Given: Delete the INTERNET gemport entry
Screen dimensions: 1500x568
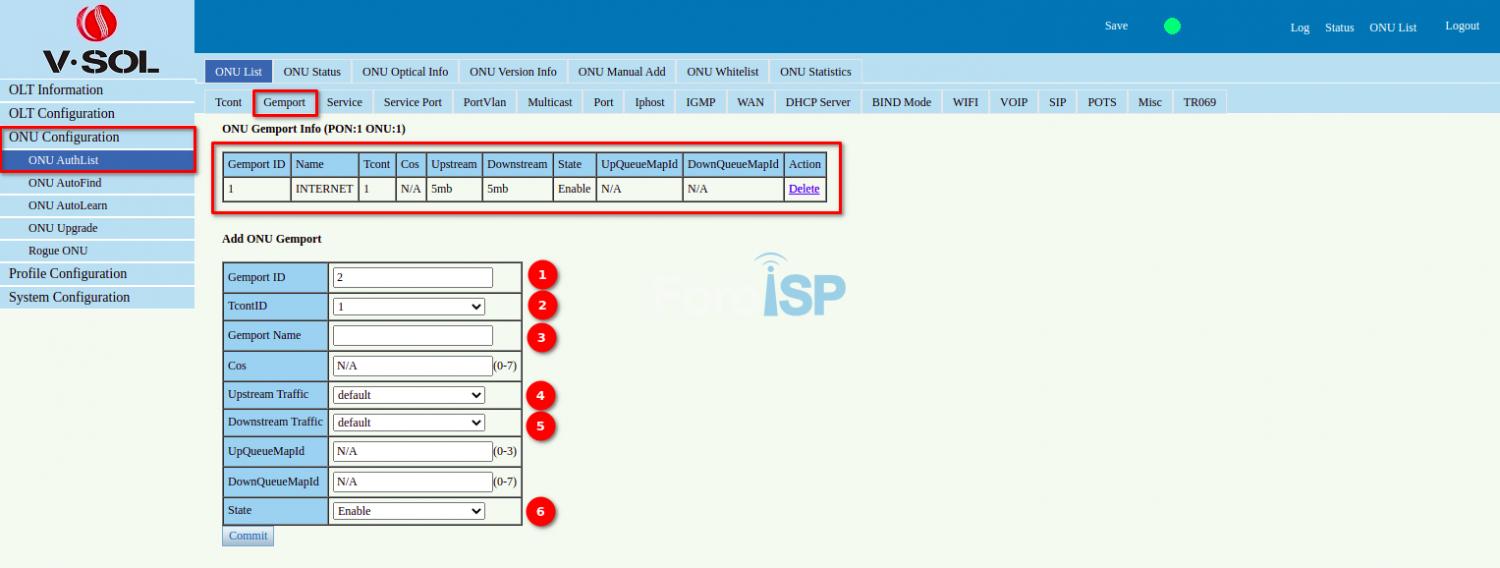Looking at the screenshot, I should click(x=803, y=189).
